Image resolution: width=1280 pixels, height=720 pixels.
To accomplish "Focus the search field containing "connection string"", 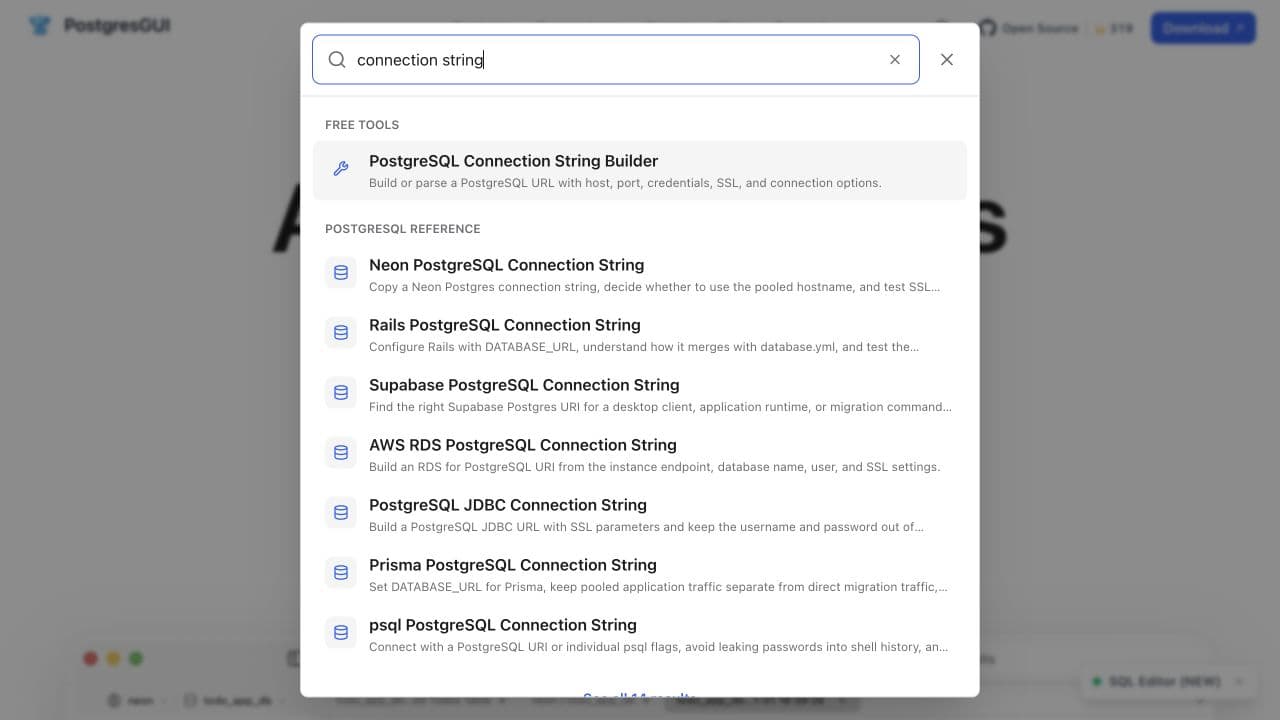I will [x=616, y=60].
